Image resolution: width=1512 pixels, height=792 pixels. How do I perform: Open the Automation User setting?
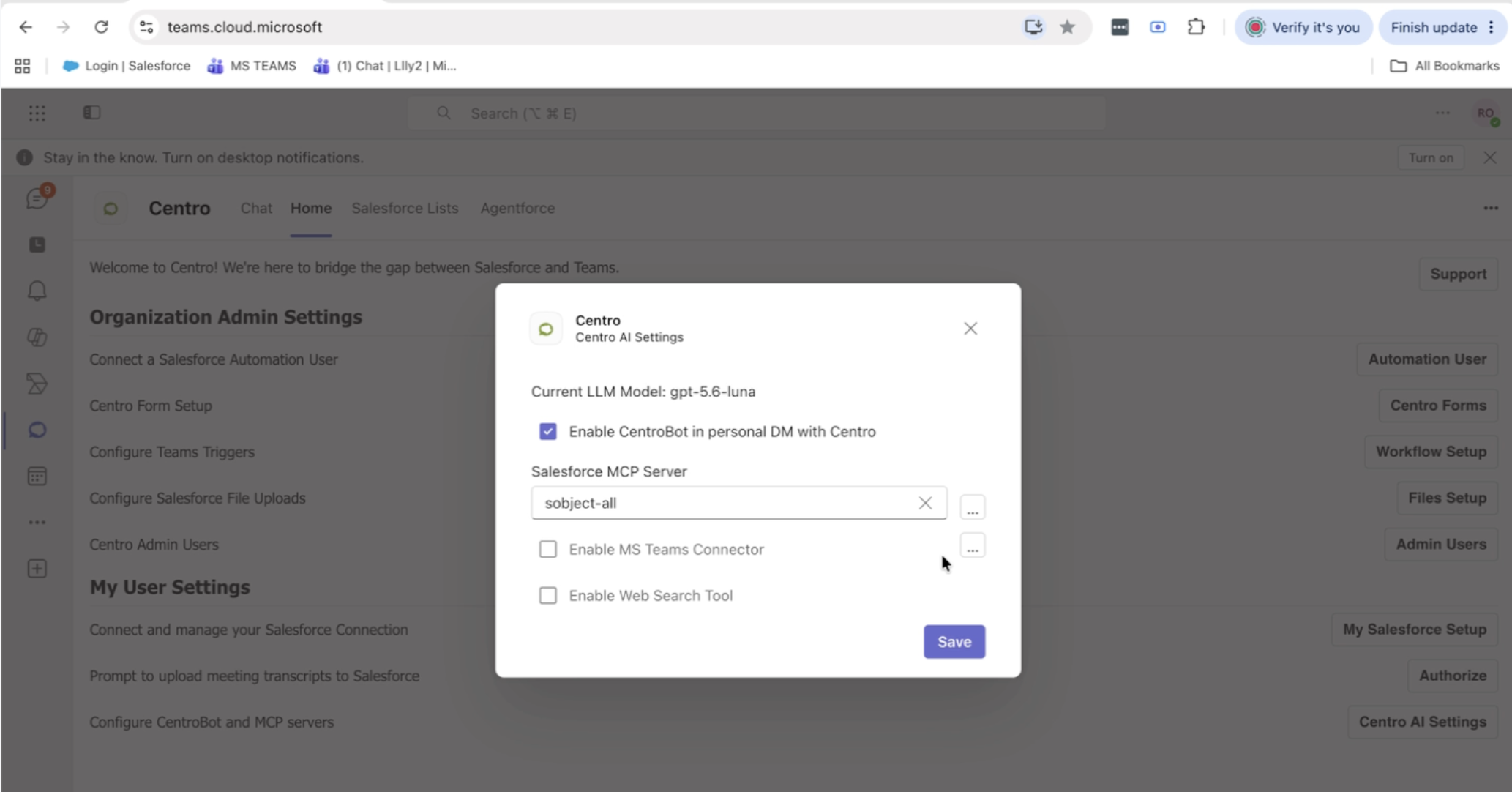(1427, 359)
